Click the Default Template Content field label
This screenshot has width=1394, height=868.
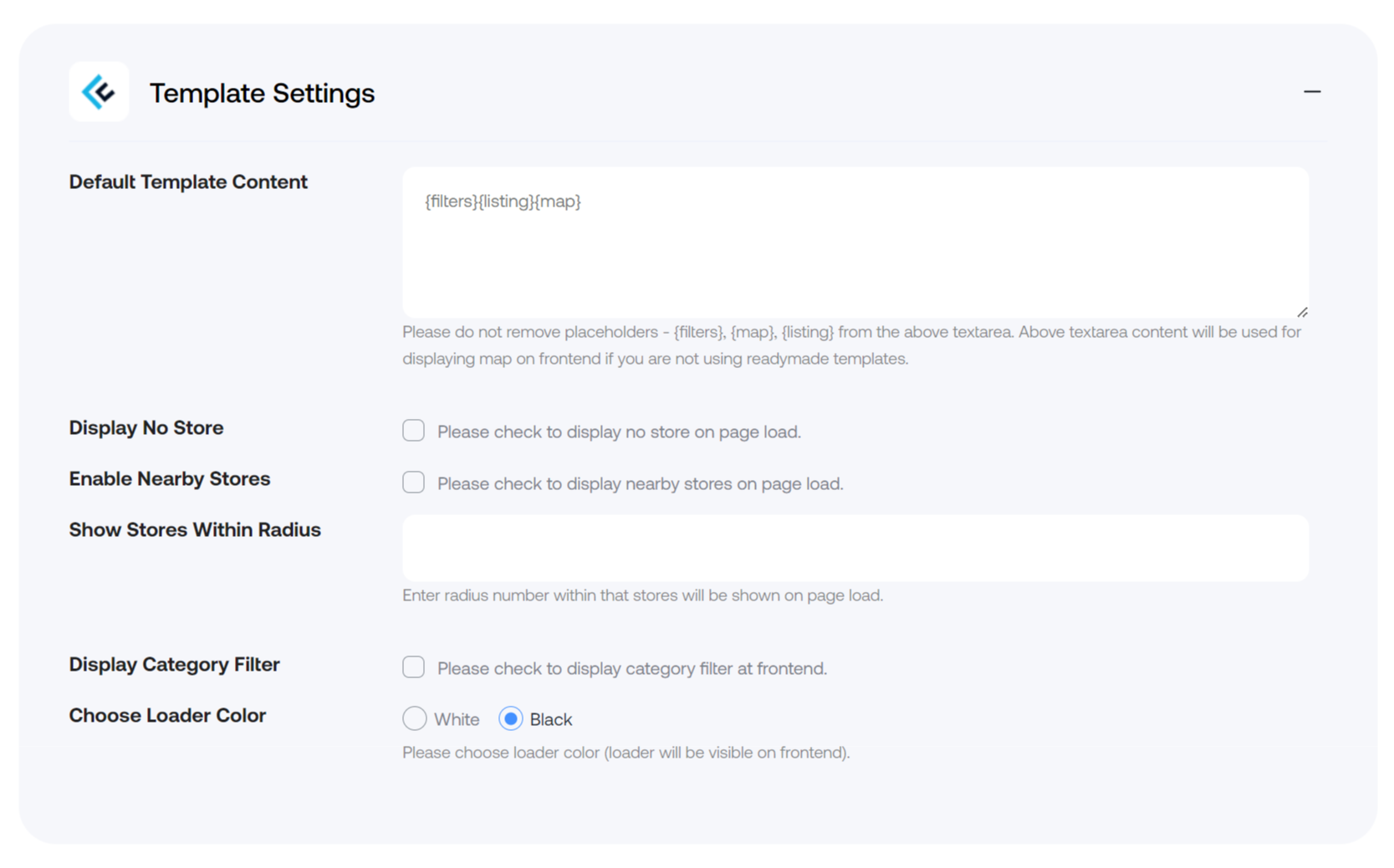188,182
